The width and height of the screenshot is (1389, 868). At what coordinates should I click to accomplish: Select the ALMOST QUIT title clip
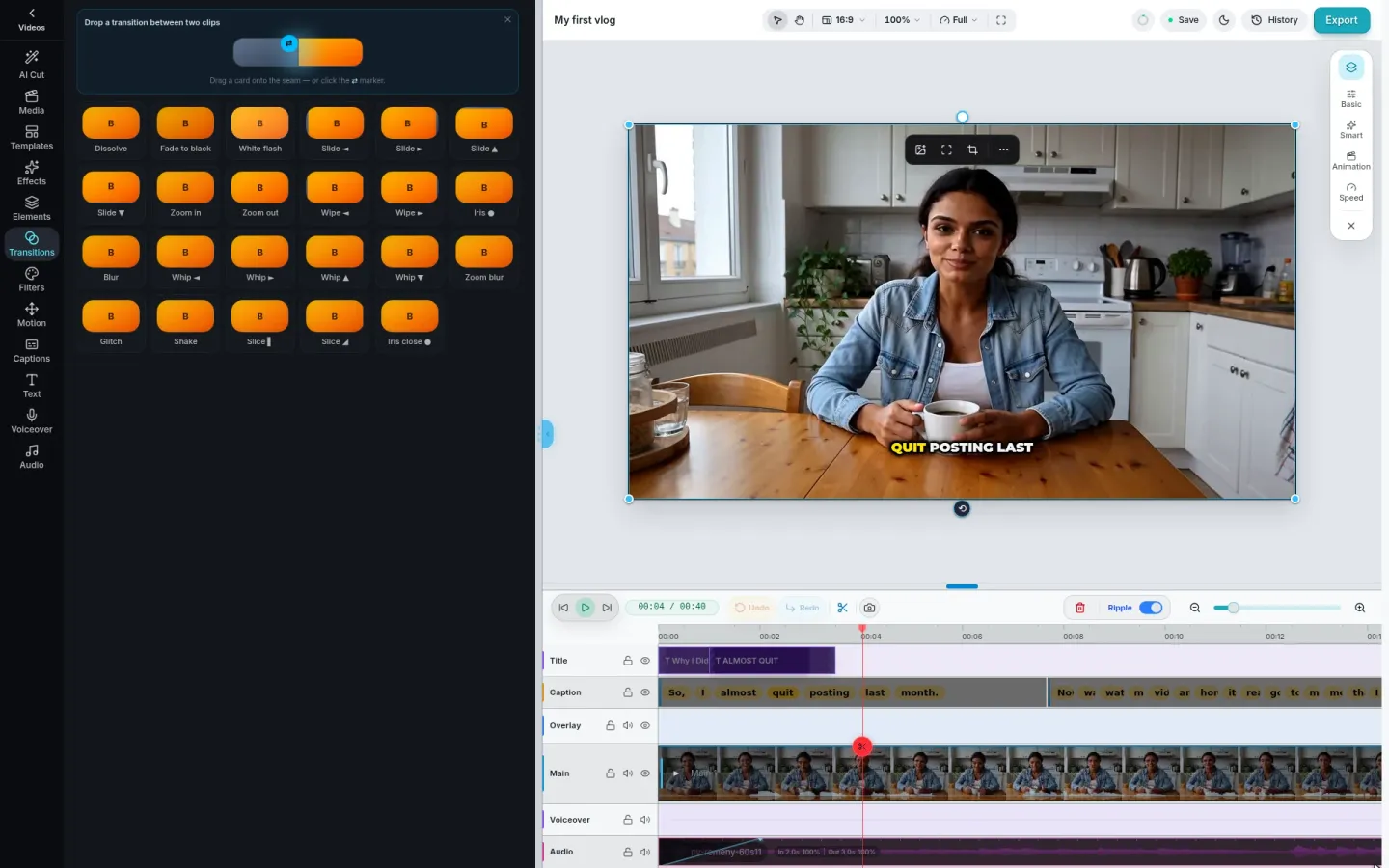click(x=773, y=661)
